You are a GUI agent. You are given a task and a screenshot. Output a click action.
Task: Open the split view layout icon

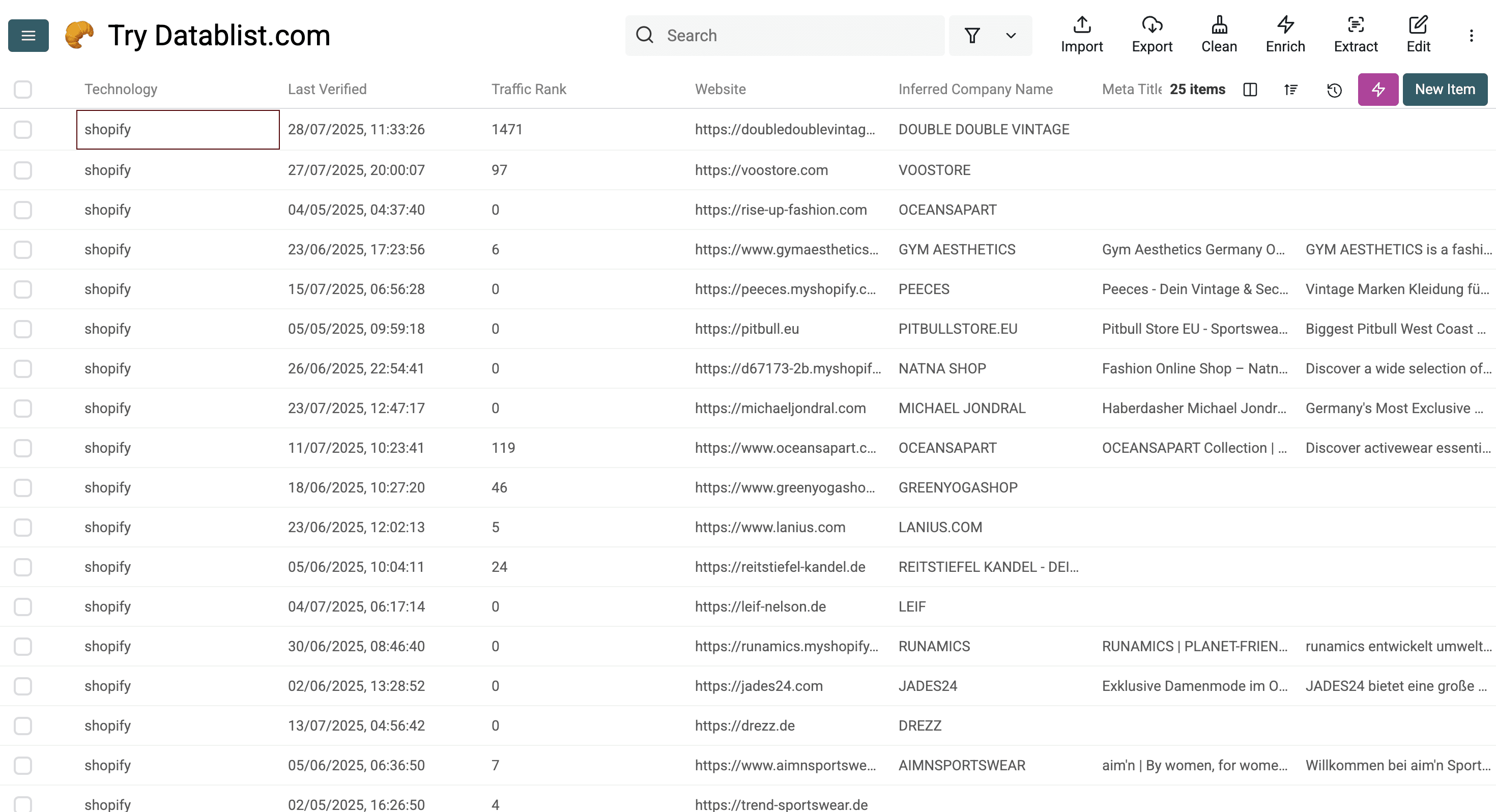1250,90
